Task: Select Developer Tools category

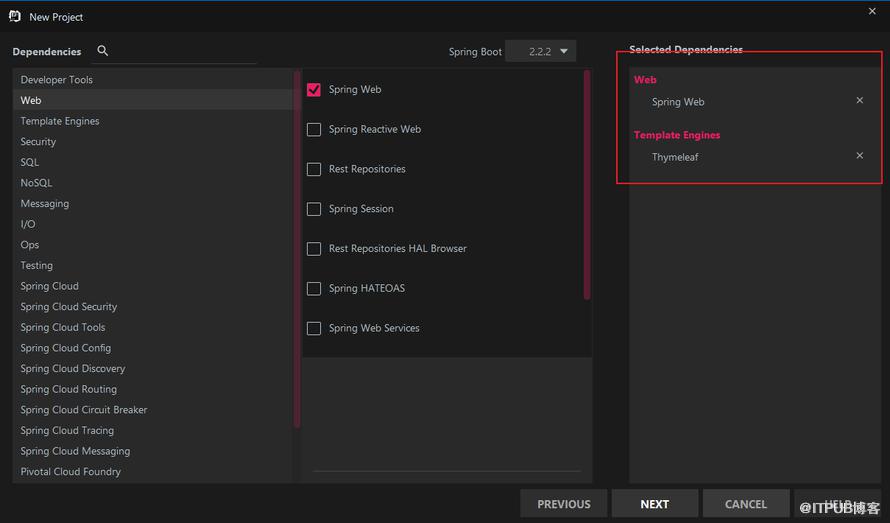Action: (152, 80)
